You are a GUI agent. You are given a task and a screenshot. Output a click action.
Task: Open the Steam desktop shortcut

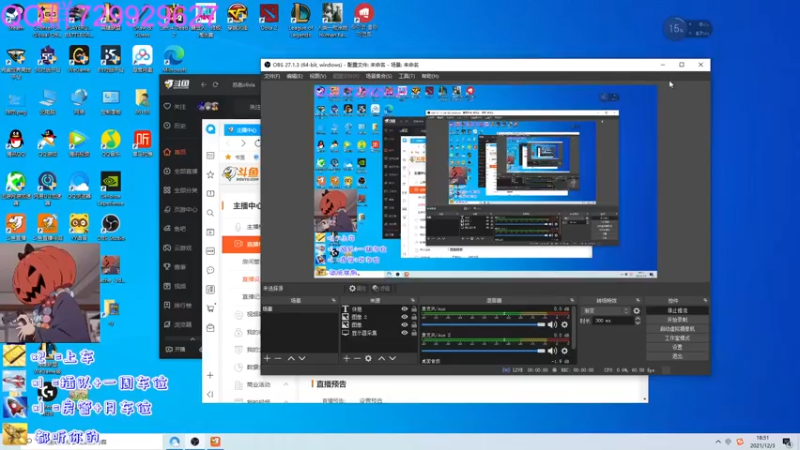[15, 18]
